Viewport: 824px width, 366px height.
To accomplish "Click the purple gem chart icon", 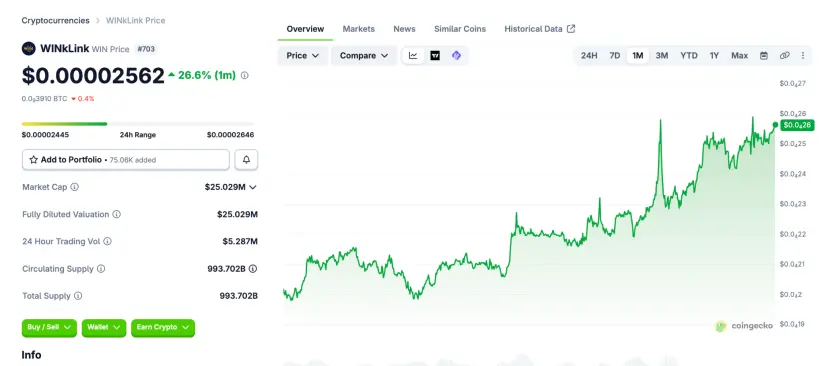I will [456, 56].
